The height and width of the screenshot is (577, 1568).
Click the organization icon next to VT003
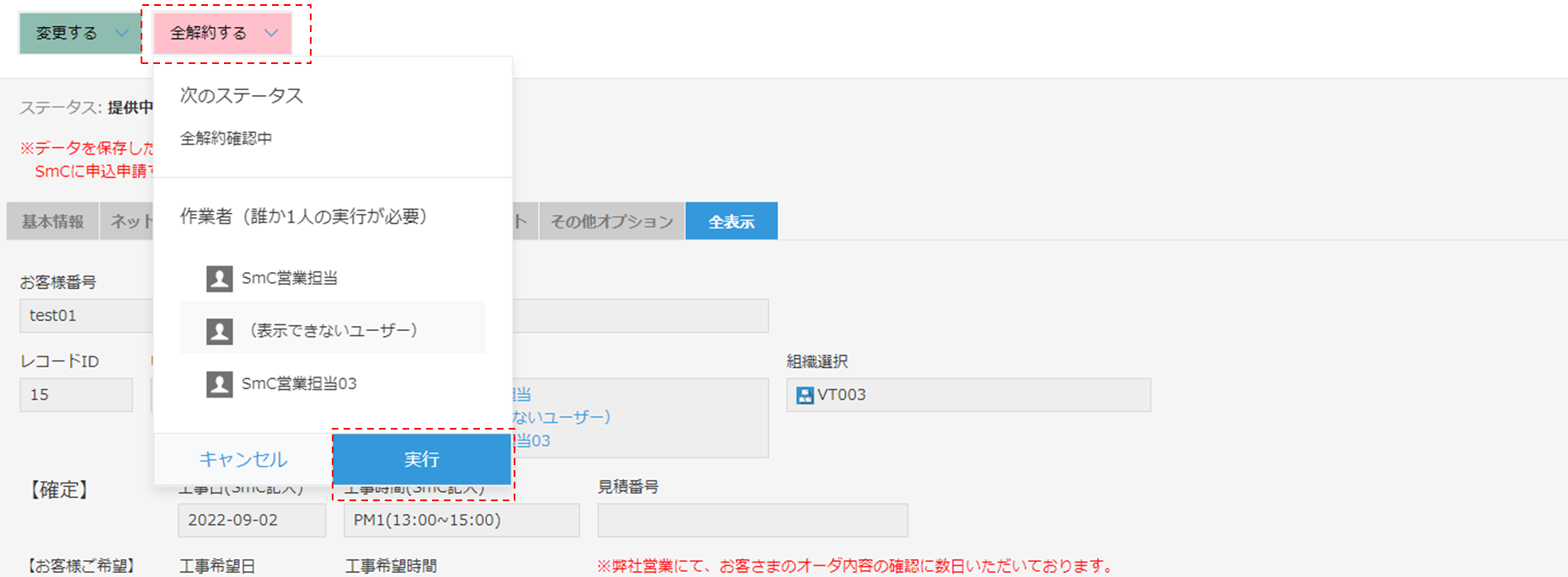[x=805, y=395]
